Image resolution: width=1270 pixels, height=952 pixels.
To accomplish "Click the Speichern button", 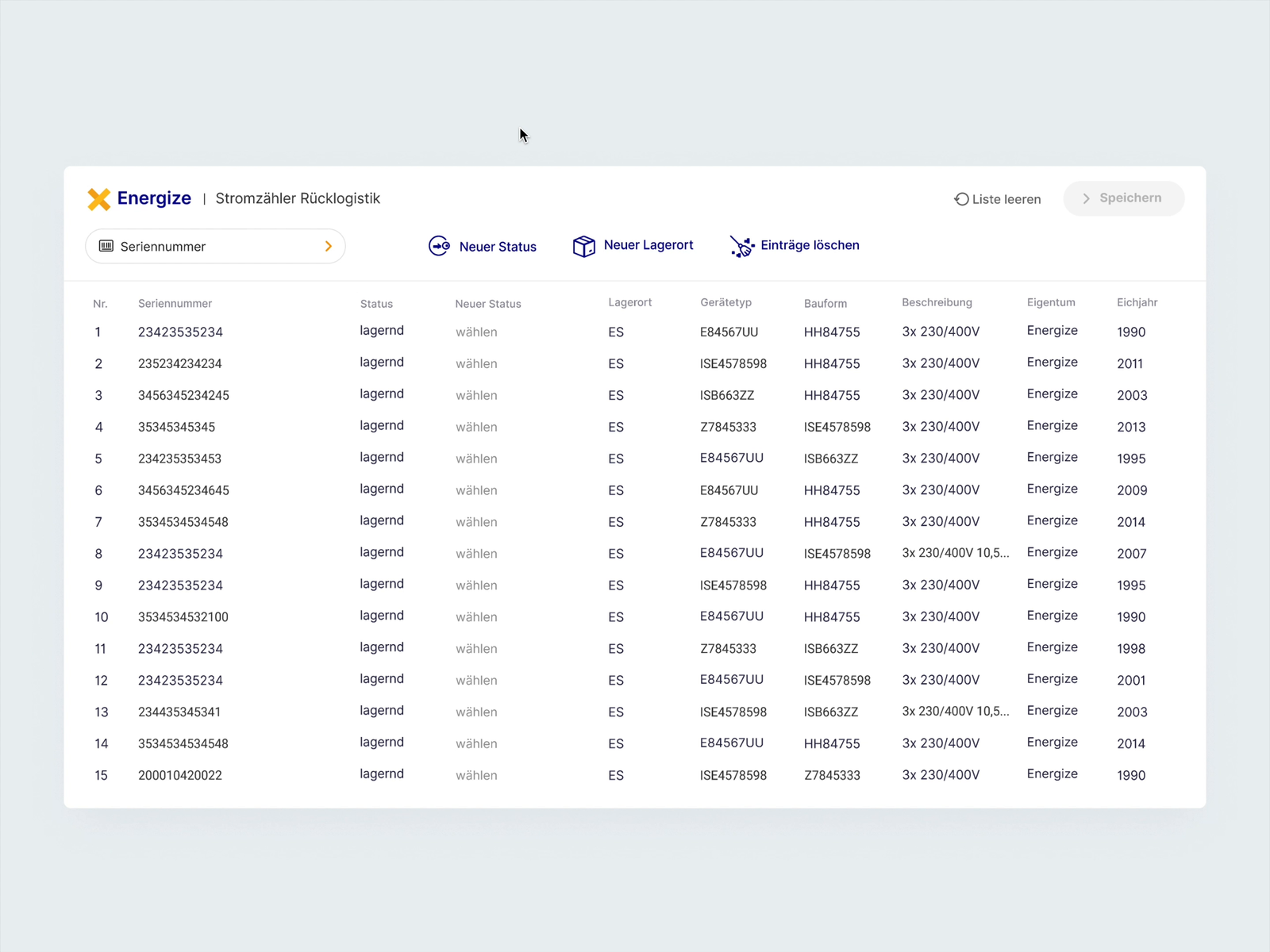I will 1124,198.
